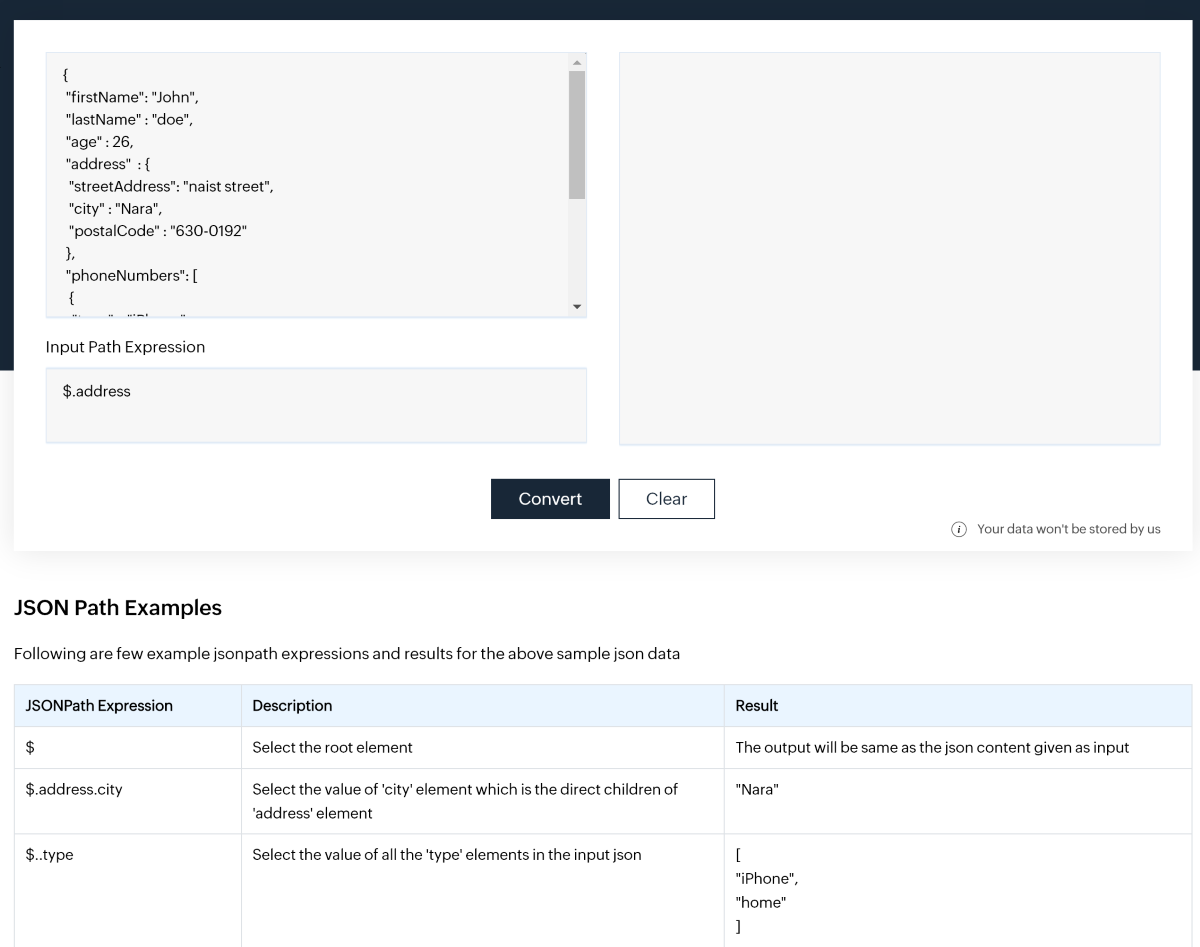Click the JSON input scrollbar thumb
The height and width of the screenshot is (947, 1200).
tap(577, 135)
